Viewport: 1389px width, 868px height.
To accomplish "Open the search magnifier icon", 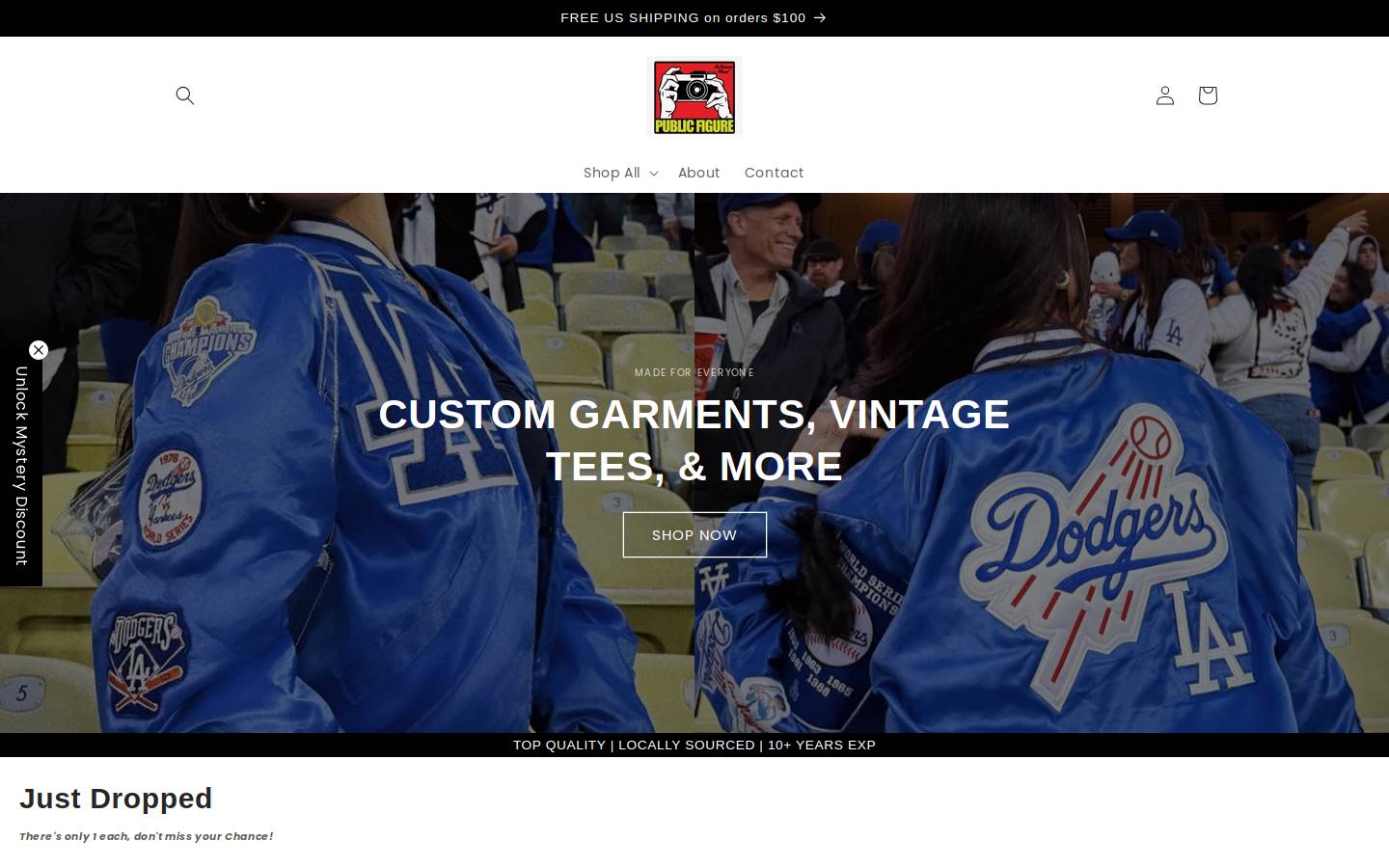I will click(x=185, y=95).
